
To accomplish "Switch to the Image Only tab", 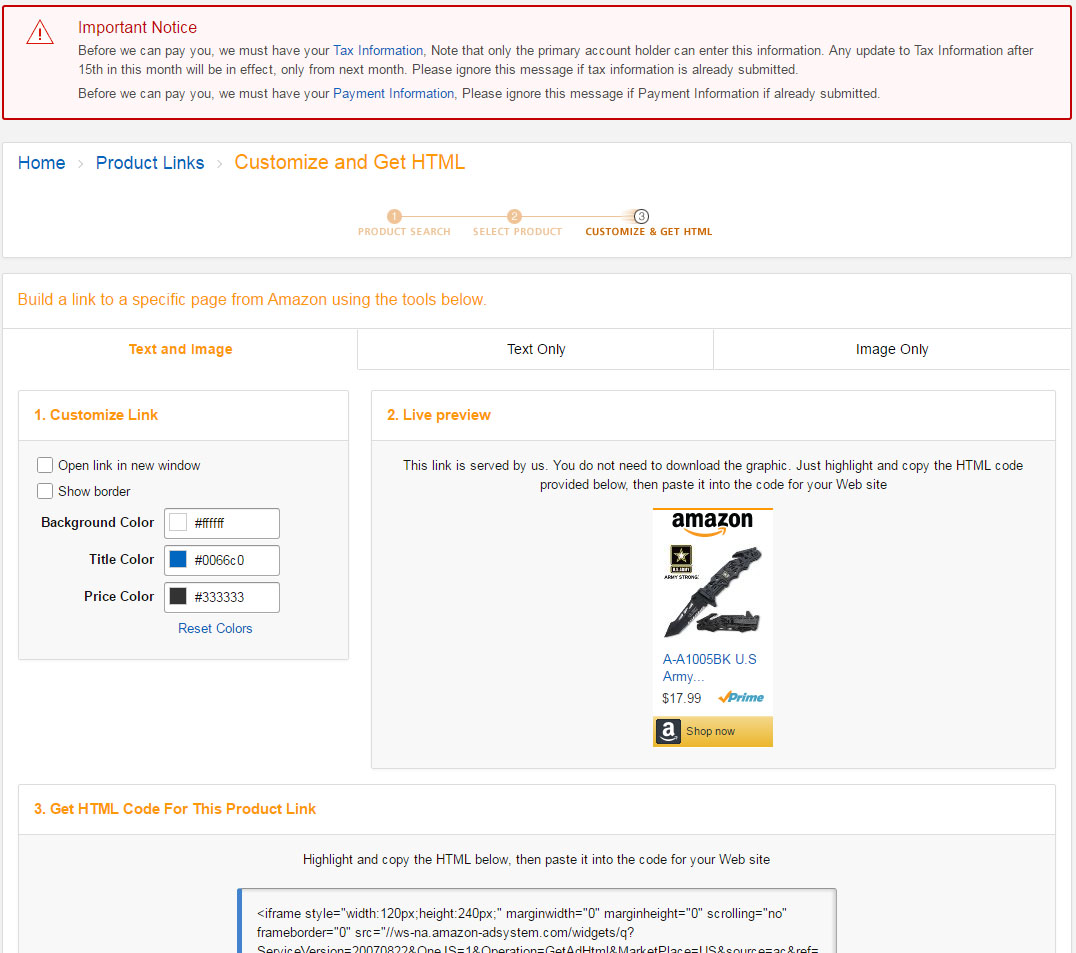I will pyautogui.click(x=891, y=349).
